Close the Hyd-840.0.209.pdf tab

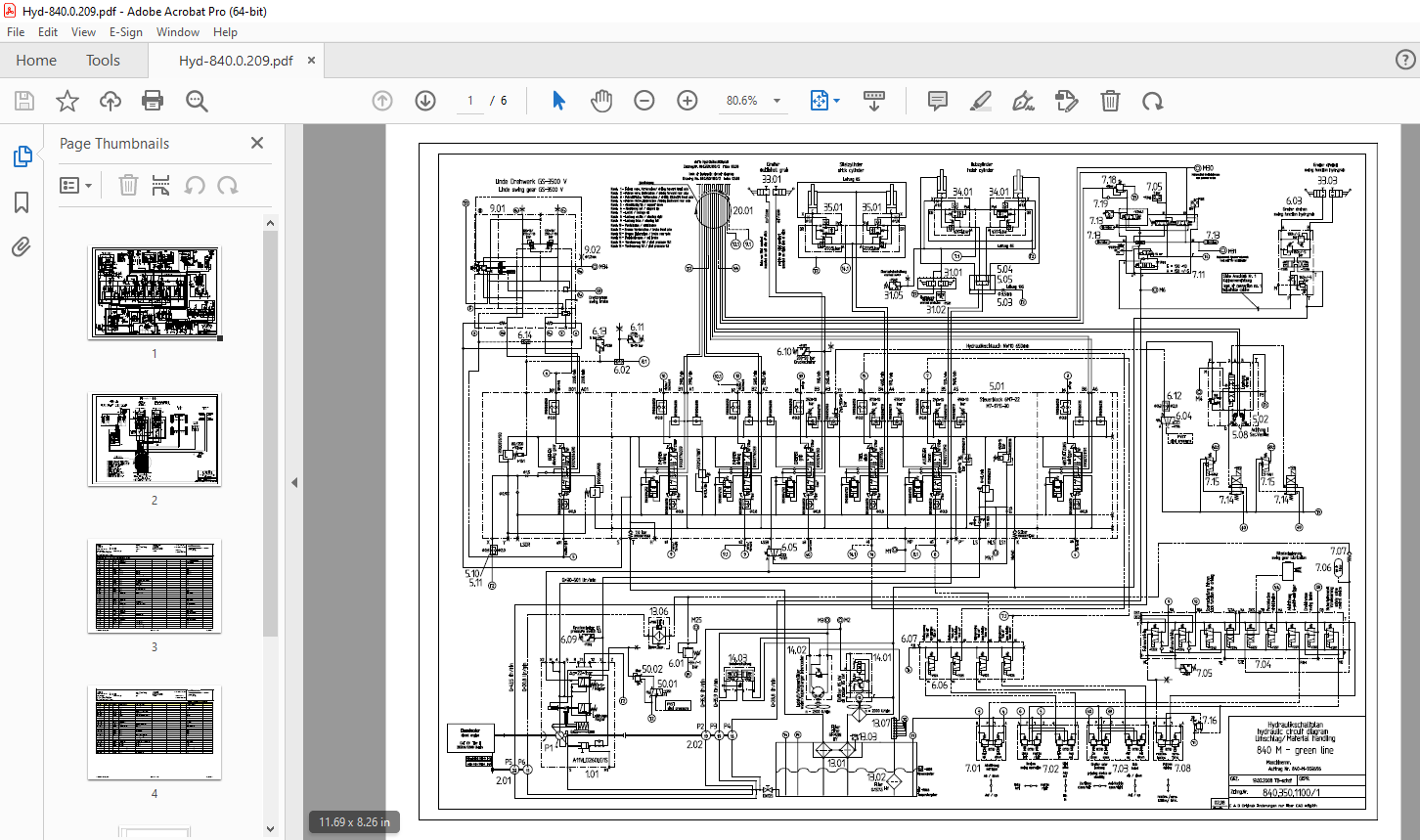click(312, 60)
